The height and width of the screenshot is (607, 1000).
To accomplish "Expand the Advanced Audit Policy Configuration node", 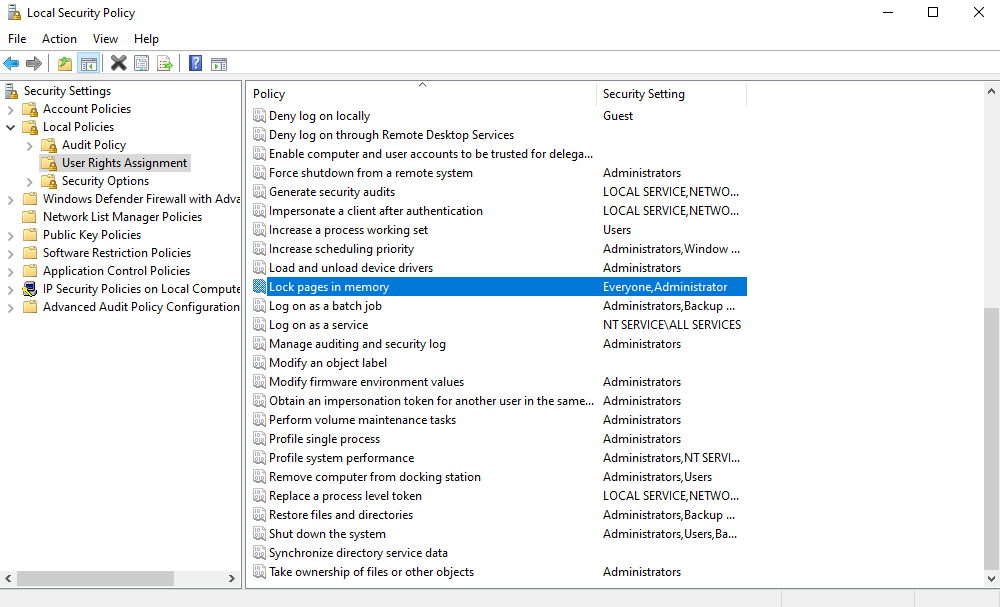I will (10, 308).
